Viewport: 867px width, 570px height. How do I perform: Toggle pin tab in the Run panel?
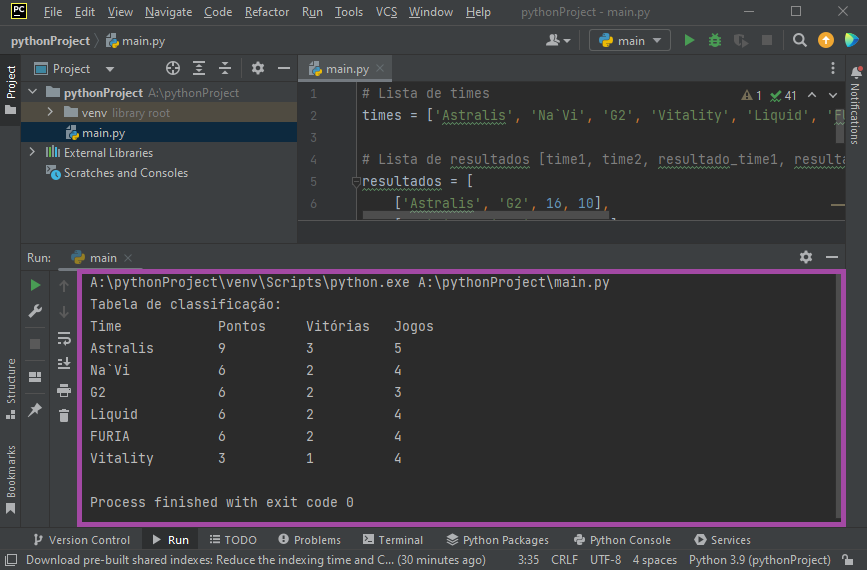coord(35,410)
